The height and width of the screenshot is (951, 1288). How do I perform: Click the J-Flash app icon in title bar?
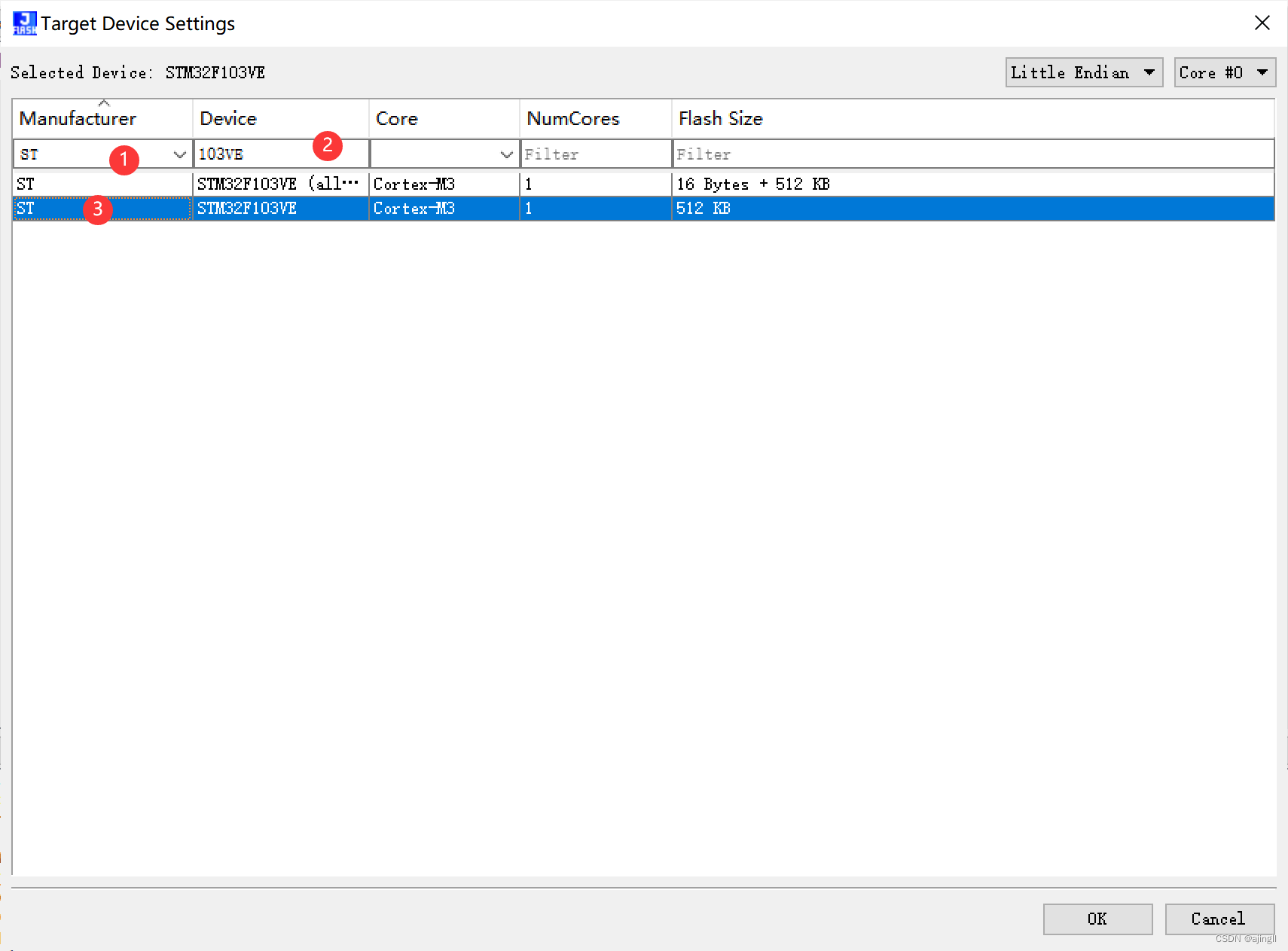tap(24, 23)
